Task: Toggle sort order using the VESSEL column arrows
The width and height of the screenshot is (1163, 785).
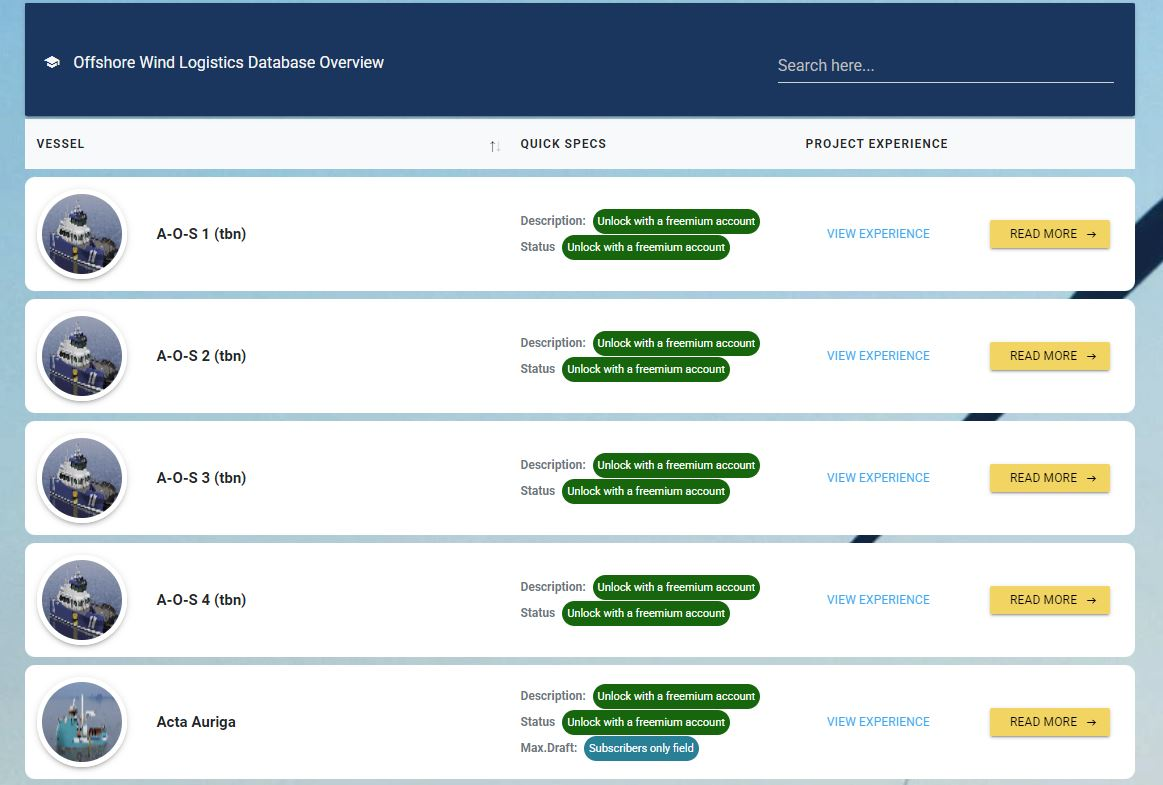Action: tap(494, 145)
